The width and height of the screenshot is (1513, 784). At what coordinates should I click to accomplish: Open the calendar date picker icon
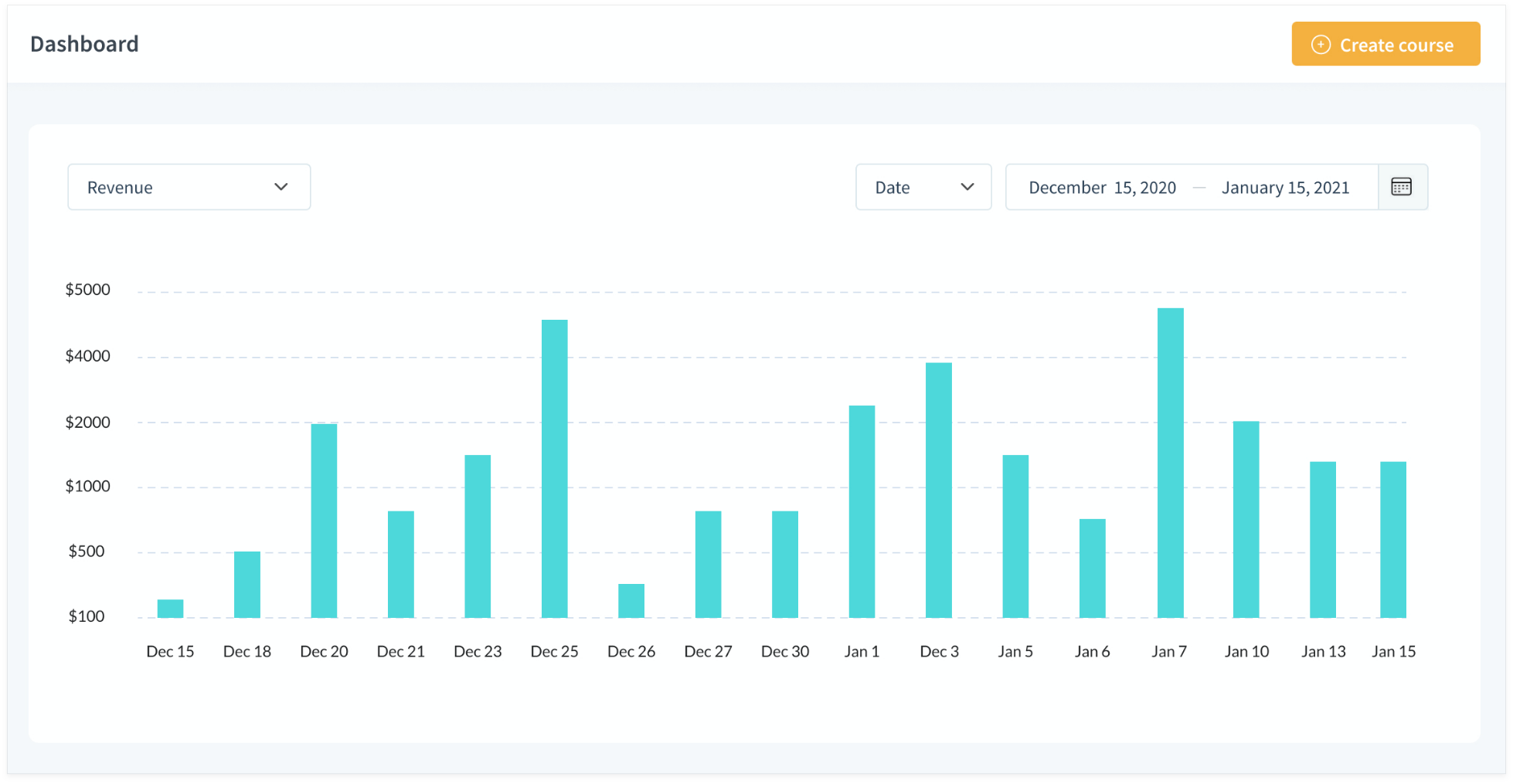1402,187
